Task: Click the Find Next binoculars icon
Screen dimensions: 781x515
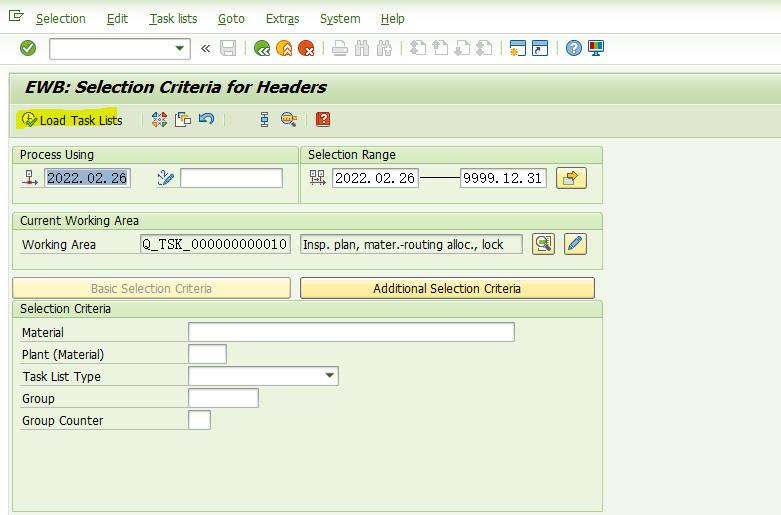Action: pyautogui.click(x=384, y=48)
